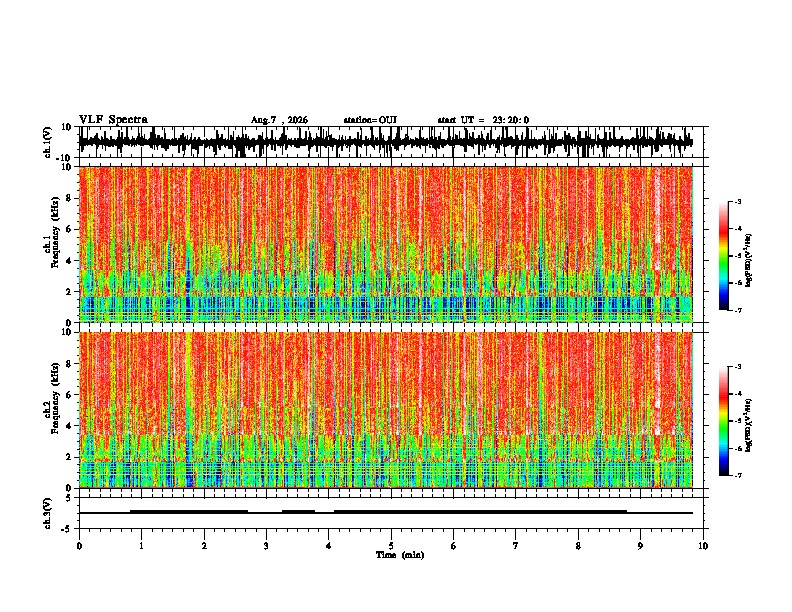Click the thick ch.3 bar between minutes 1 and 2.7
The height and width of the screenshot is (612, 792).
pyautogui.click(x=189, y=512)
